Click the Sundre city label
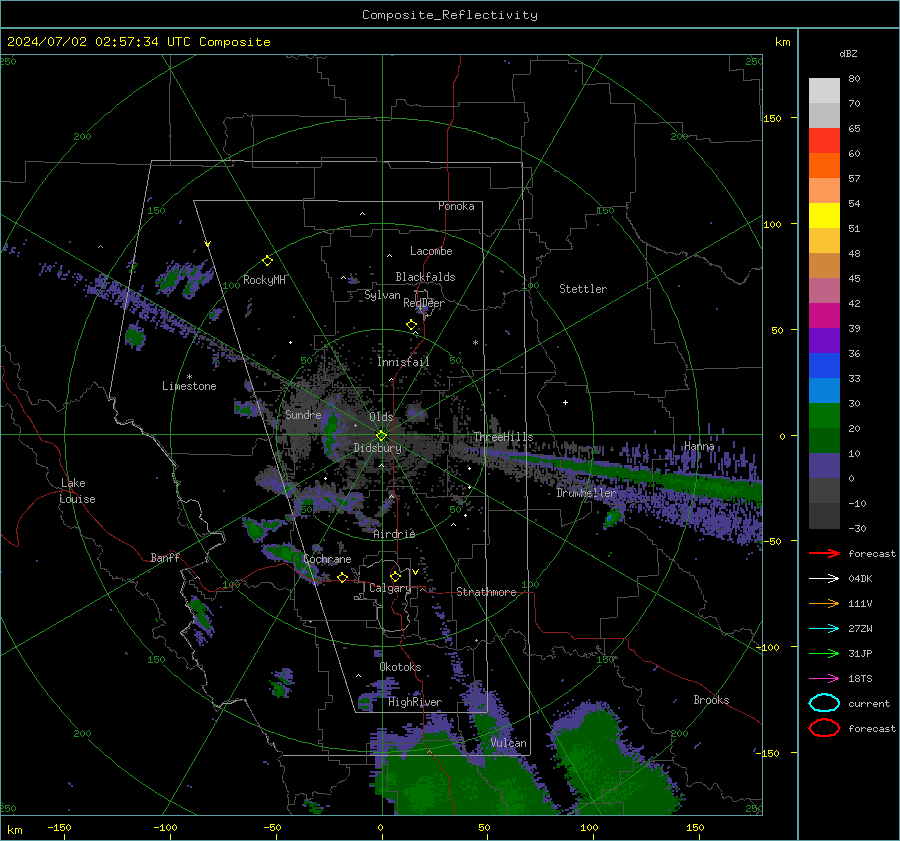900x841 pixels. coord(303,414)
